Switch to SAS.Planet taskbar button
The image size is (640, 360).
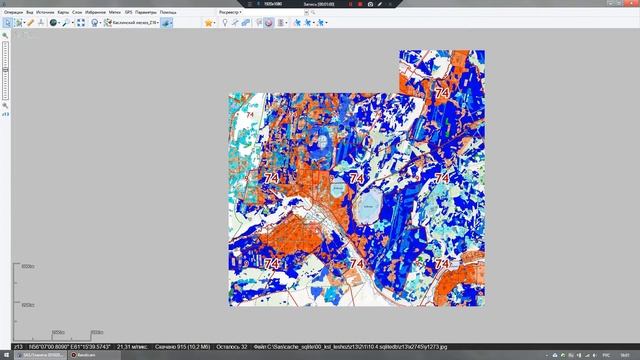tap(40, 356)
